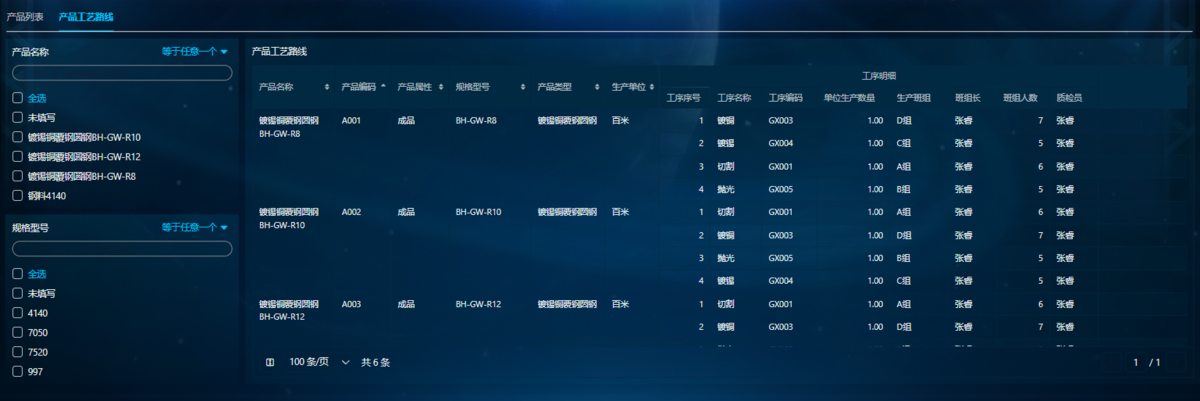Tick the 4140 spec checkbox
This screenshot has height=401, width=1200.
(x=17, y=313)
